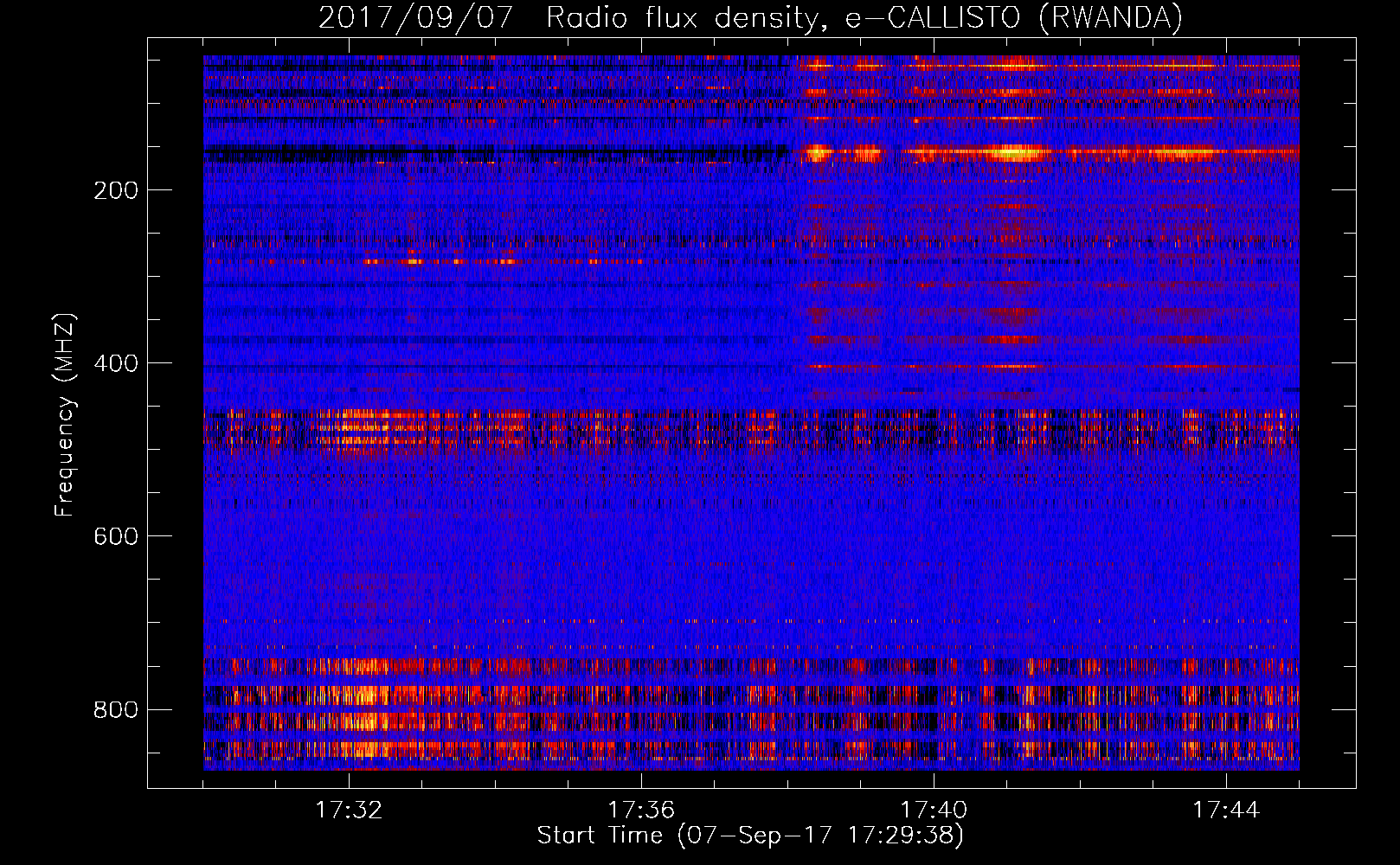Click the "Frequency (MHZ)" axis label
The width and height of the screenshot is (1400, 865).
pos(65,415)
